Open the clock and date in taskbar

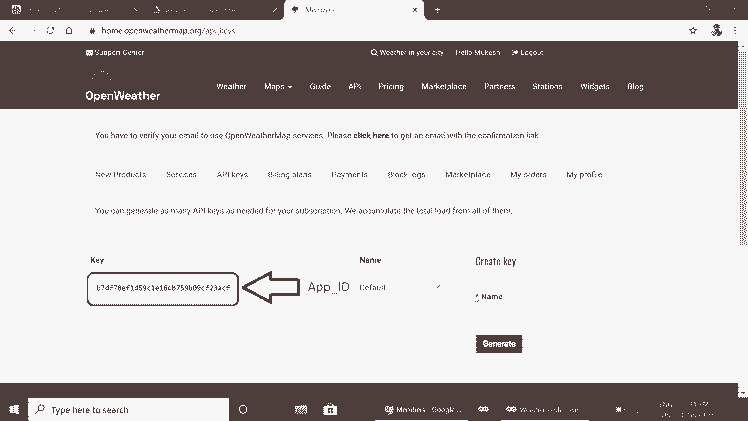[x=699, y=410]
